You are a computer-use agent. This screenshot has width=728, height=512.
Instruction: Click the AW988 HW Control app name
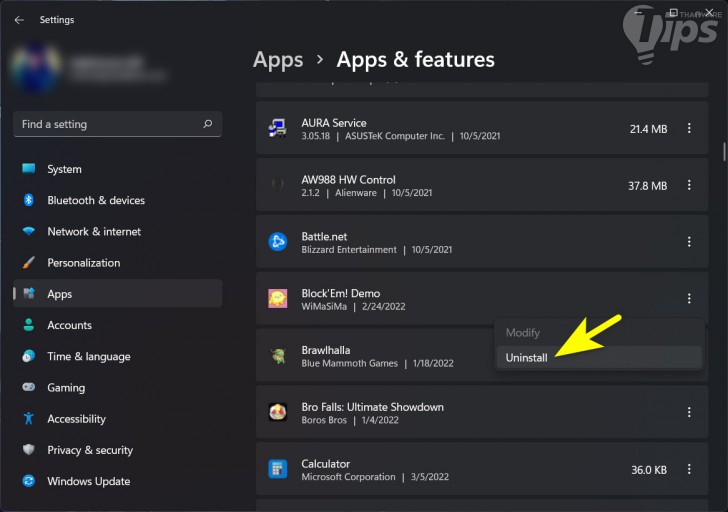pos(348,180)
